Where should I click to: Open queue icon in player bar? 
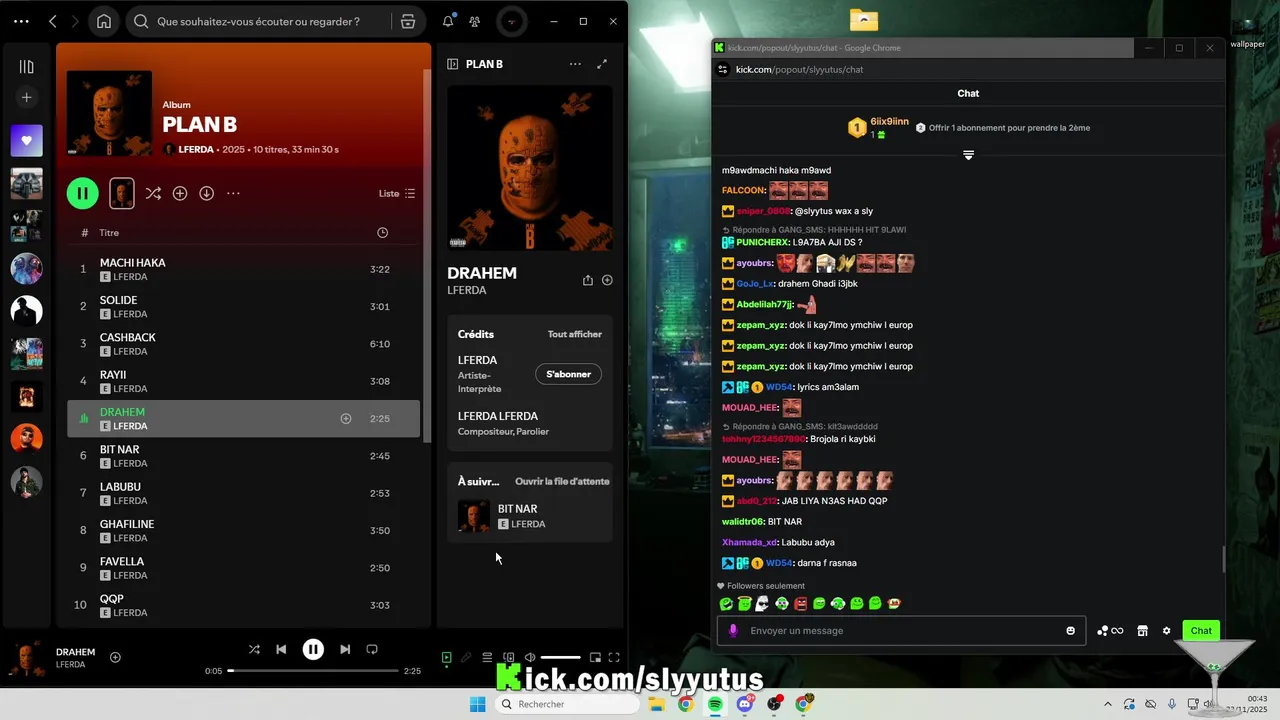click(487, 657)
